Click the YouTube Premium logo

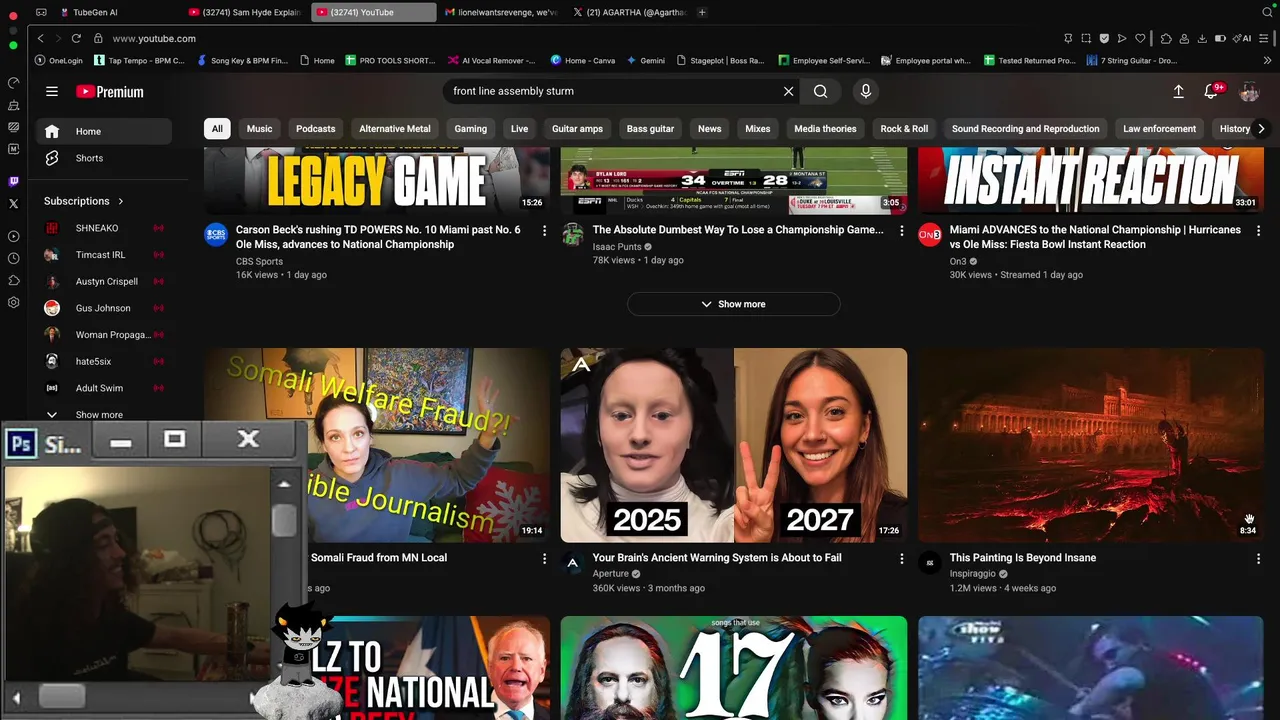[110, 91]
